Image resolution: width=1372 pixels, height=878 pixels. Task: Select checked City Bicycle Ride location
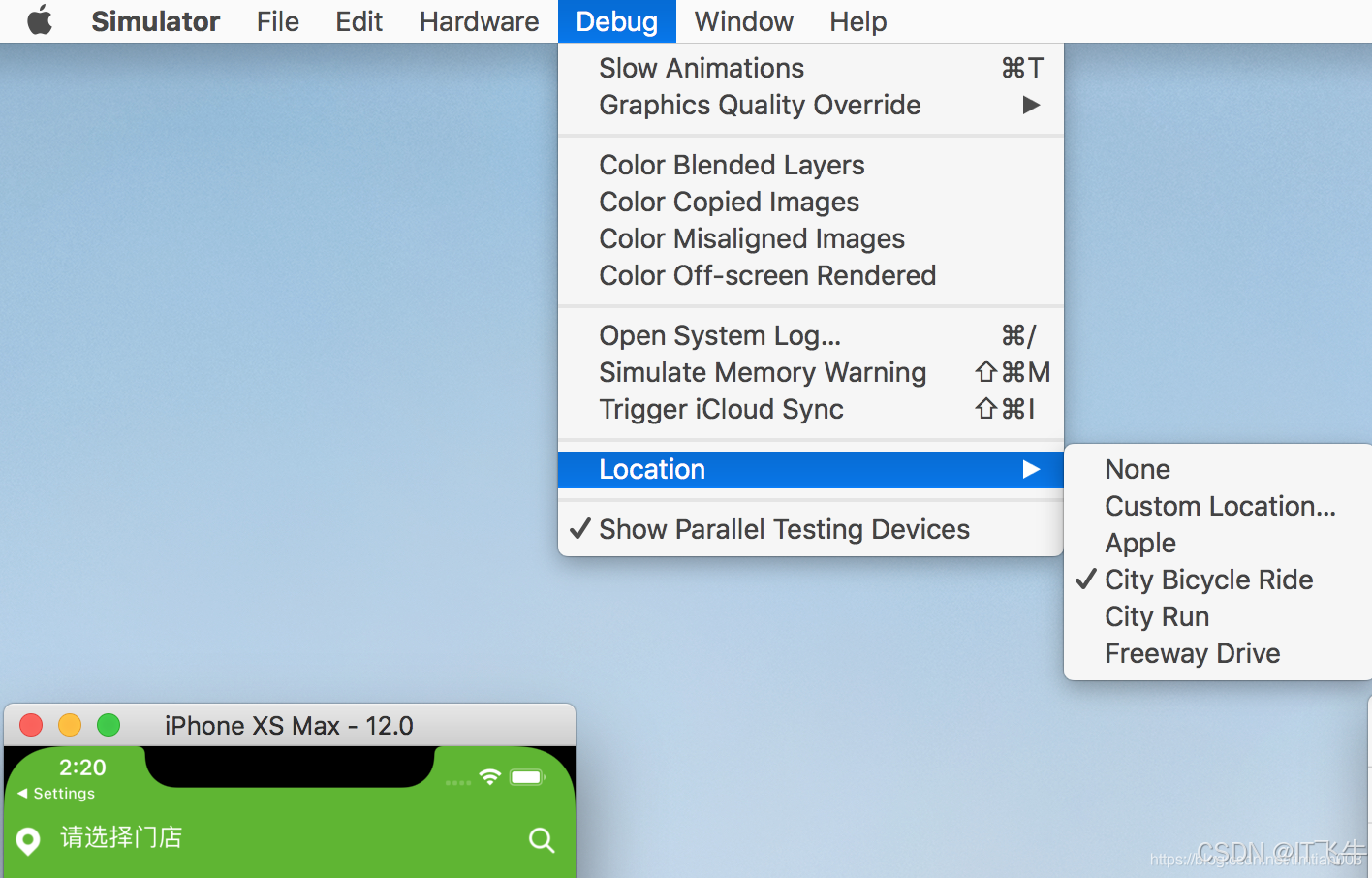1218,580
